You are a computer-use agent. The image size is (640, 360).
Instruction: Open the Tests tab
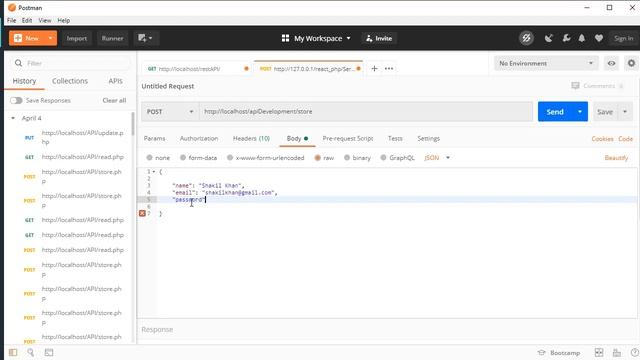click(x=395, y=139)
